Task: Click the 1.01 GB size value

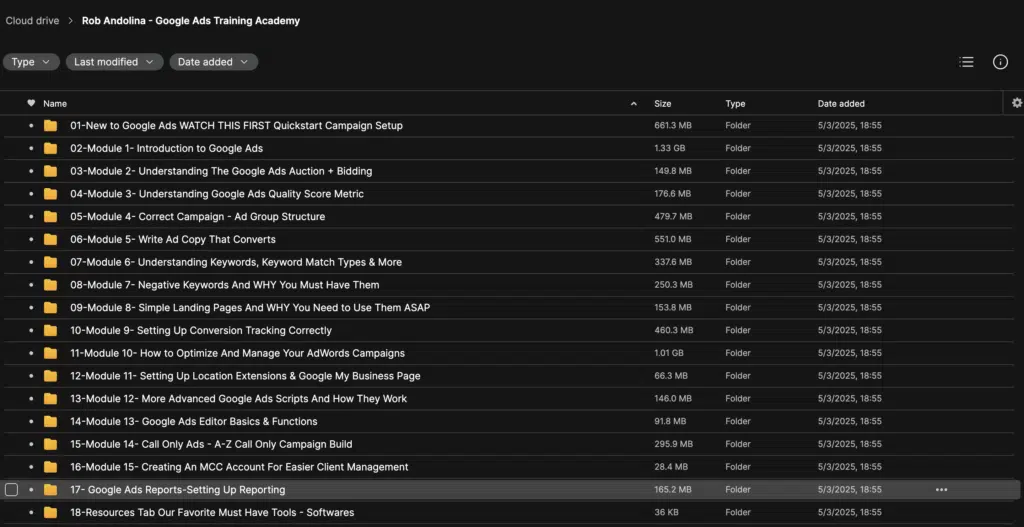Action: pos(669,353)
